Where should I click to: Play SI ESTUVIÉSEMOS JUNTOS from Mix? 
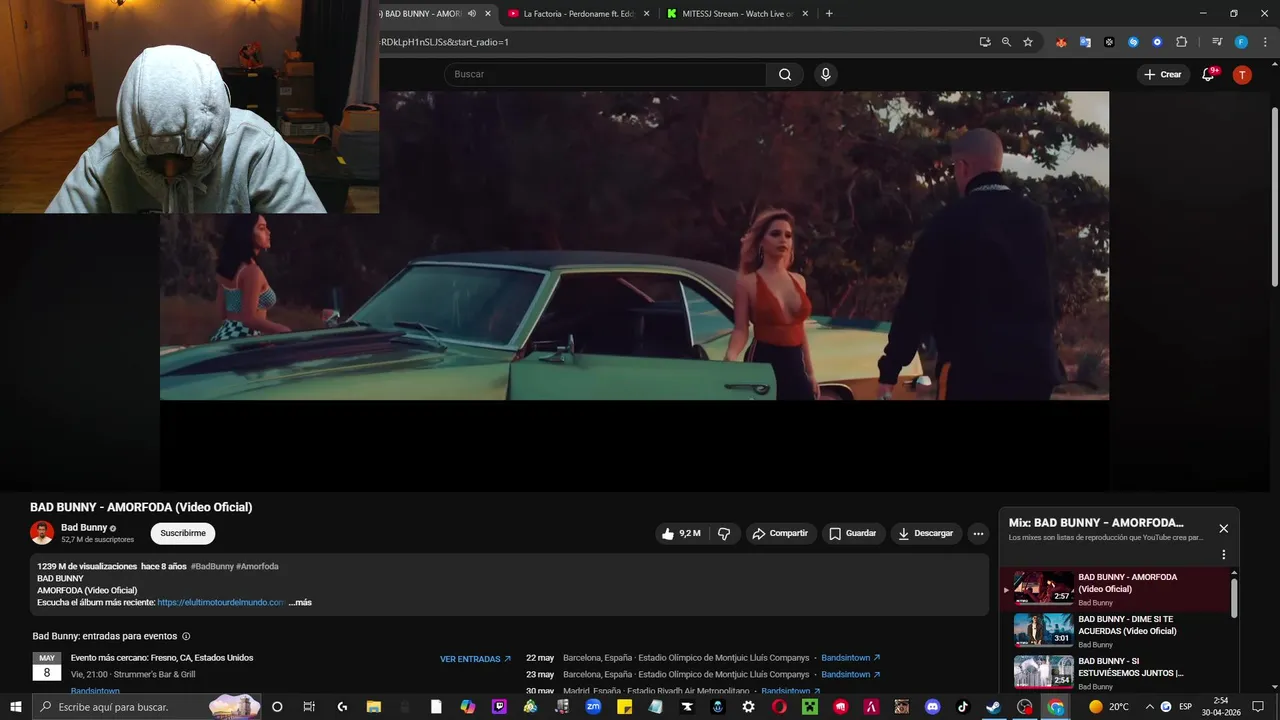click(x=1117, y=672)
